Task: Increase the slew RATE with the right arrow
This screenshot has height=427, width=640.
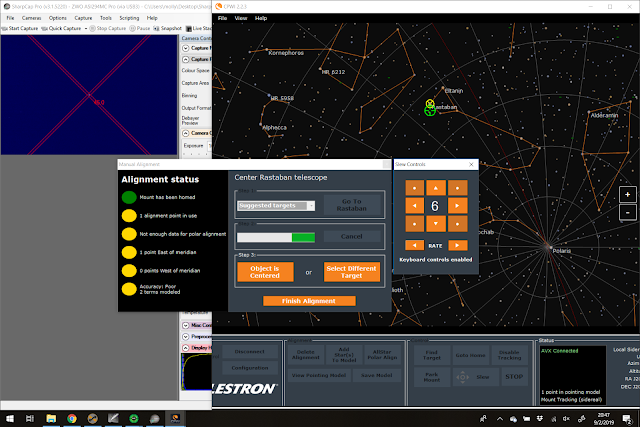Action: 458,245
